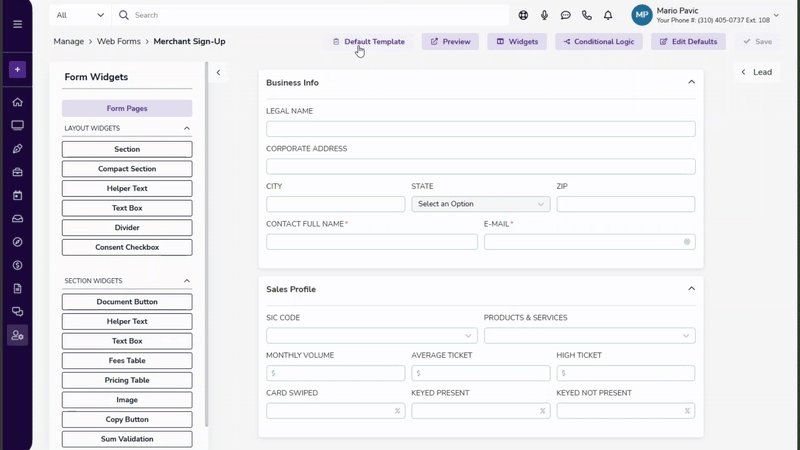
Task: Go to home icon in sidebar
Action: [x=17, y=102]
